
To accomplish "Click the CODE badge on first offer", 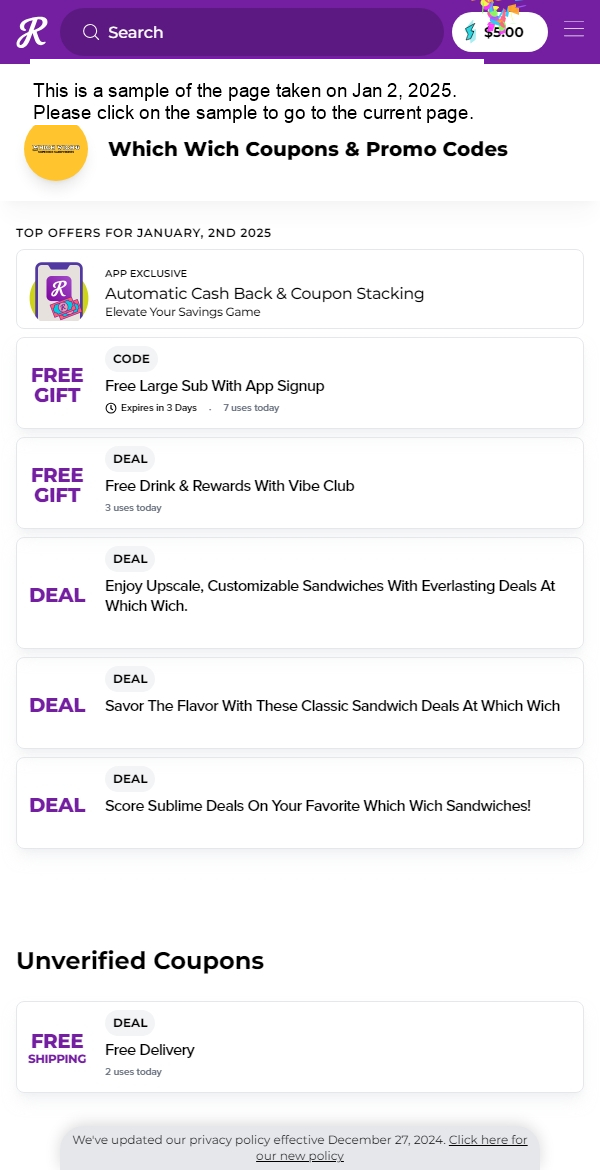I will [131, 359].
